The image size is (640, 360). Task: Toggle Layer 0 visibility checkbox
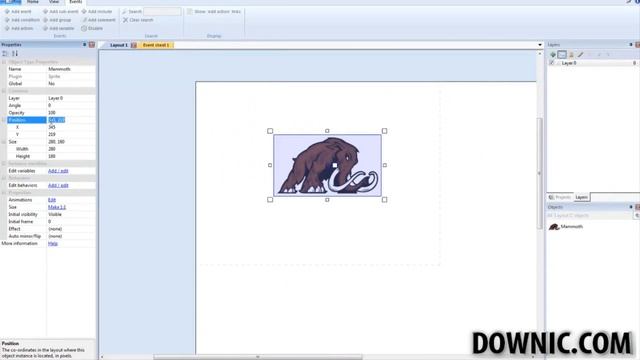(552, 63)
